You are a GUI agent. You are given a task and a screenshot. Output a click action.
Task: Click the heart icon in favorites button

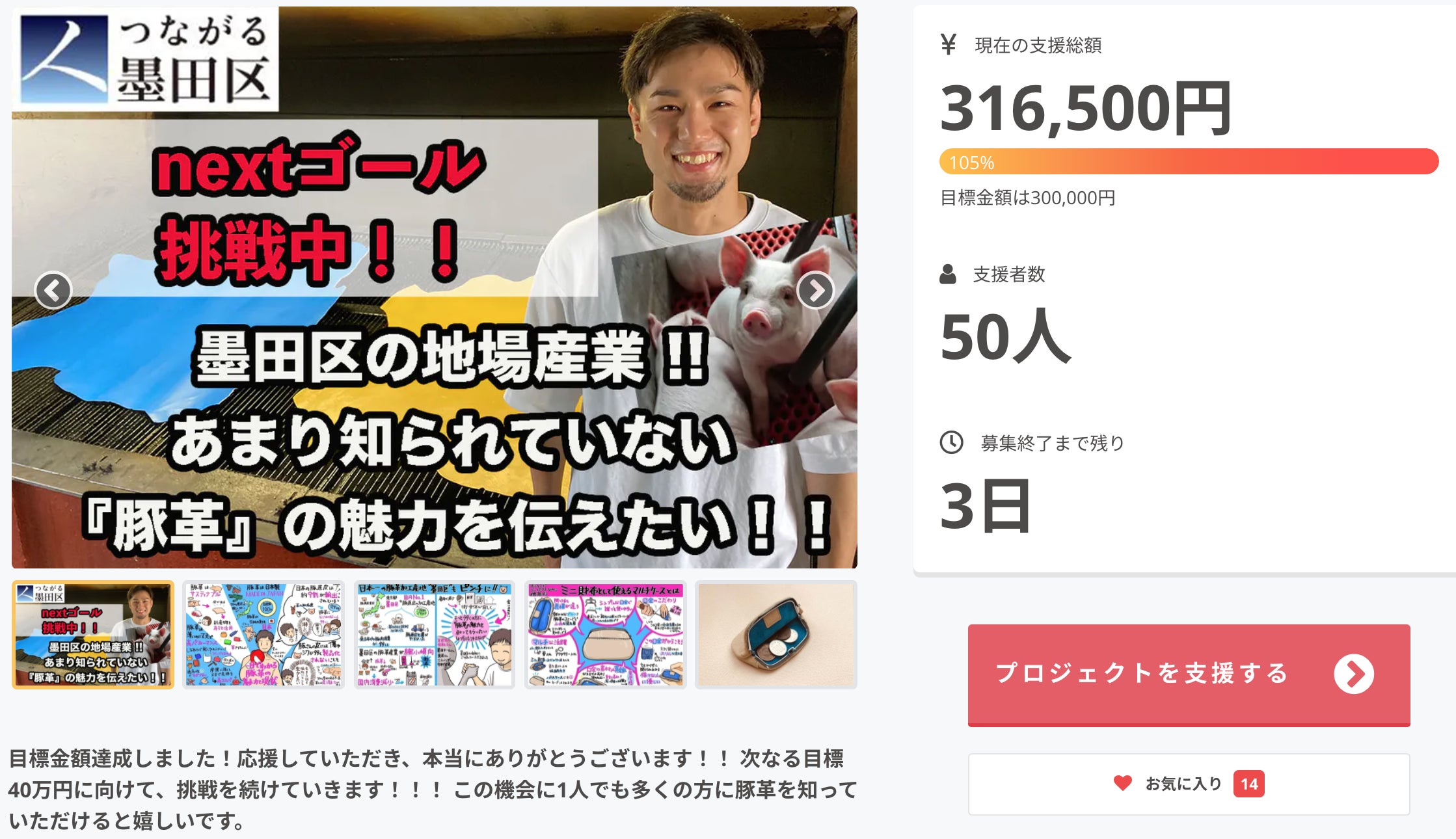tap(1122, 783)
